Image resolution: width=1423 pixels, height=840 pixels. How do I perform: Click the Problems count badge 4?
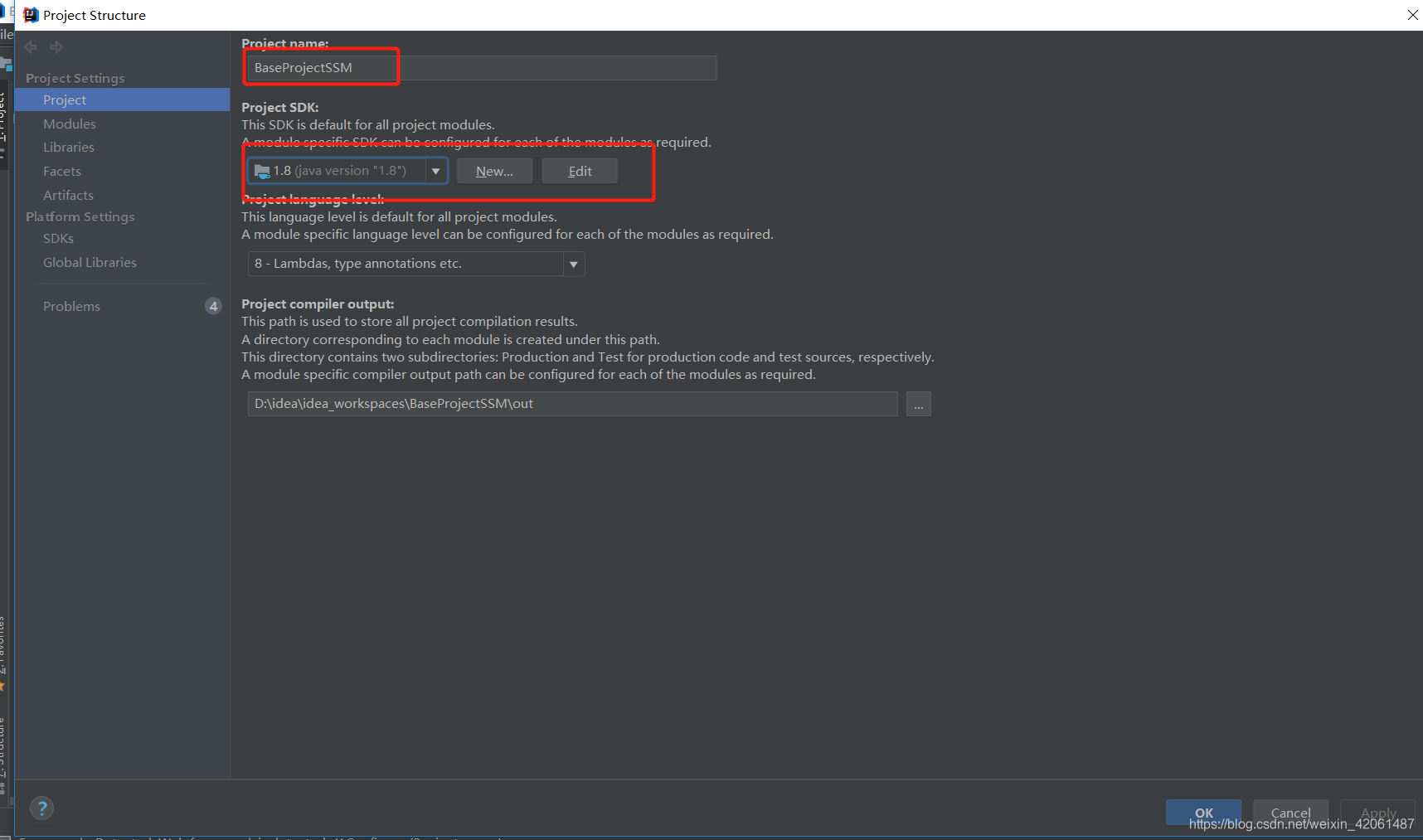click(213, 306)
